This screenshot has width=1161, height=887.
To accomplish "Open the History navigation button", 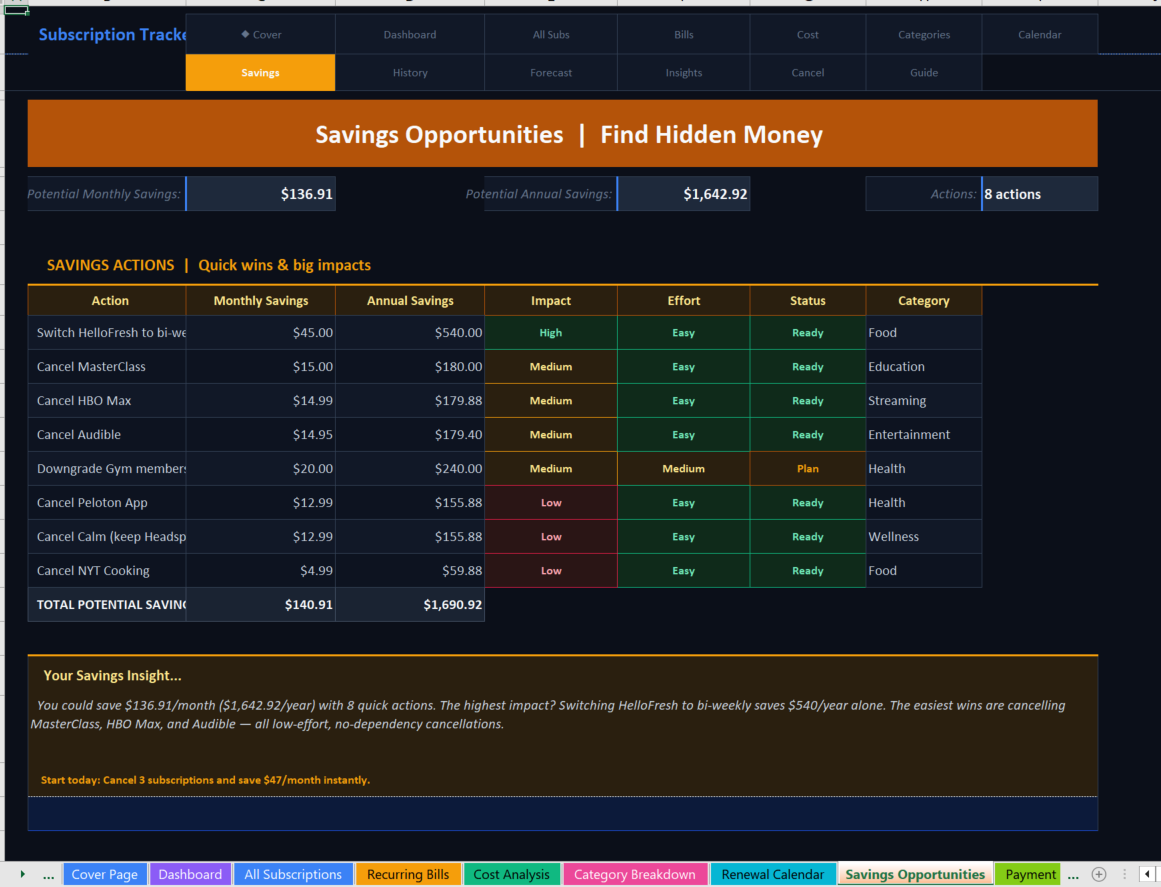I will pos(409,73).
